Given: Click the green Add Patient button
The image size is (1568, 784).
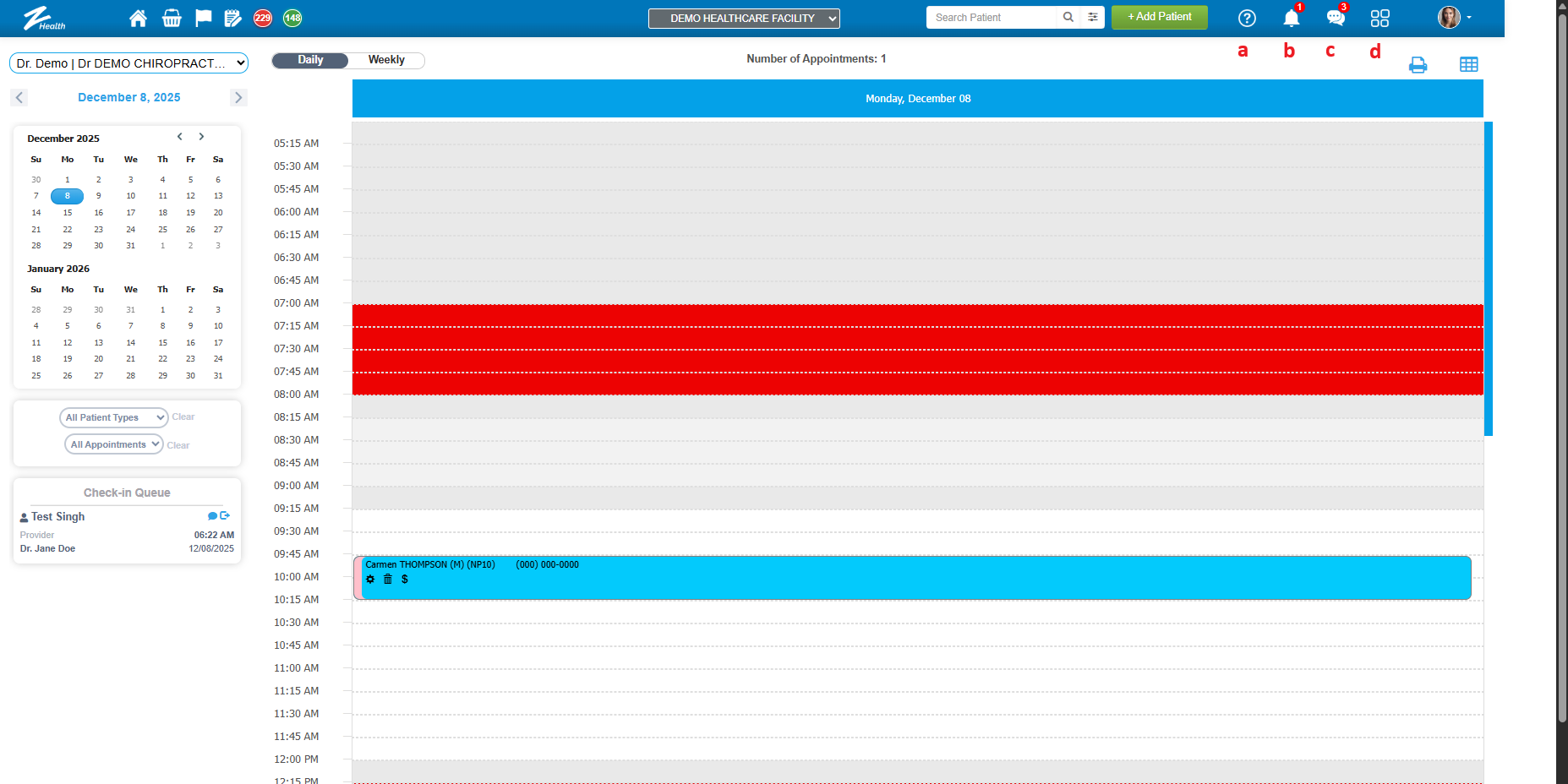Looking at the screenshot, I should pos(1159,17).
